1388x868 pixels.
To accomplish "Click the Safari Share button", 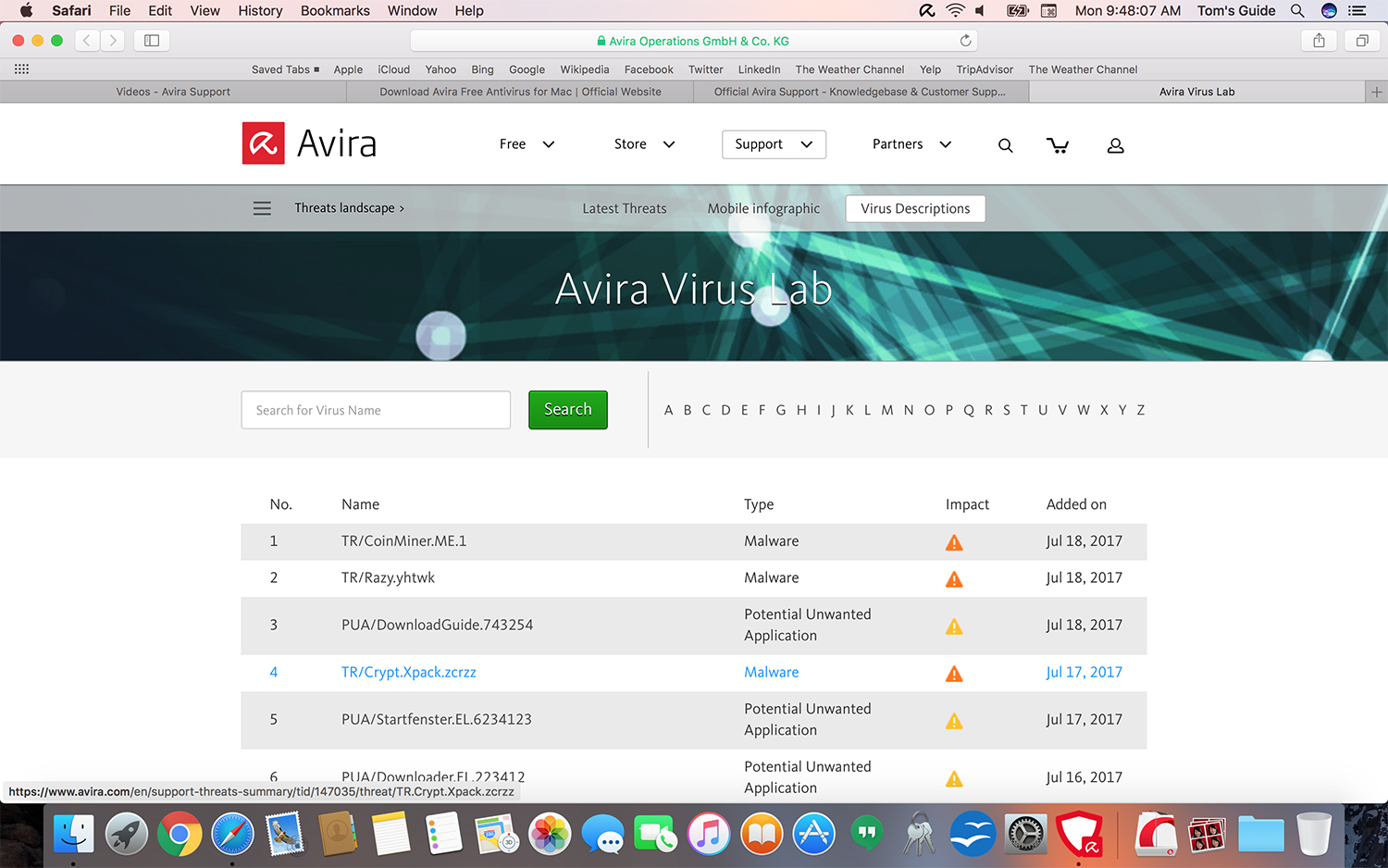I will pyautogui.click(x=1319, y=41).
